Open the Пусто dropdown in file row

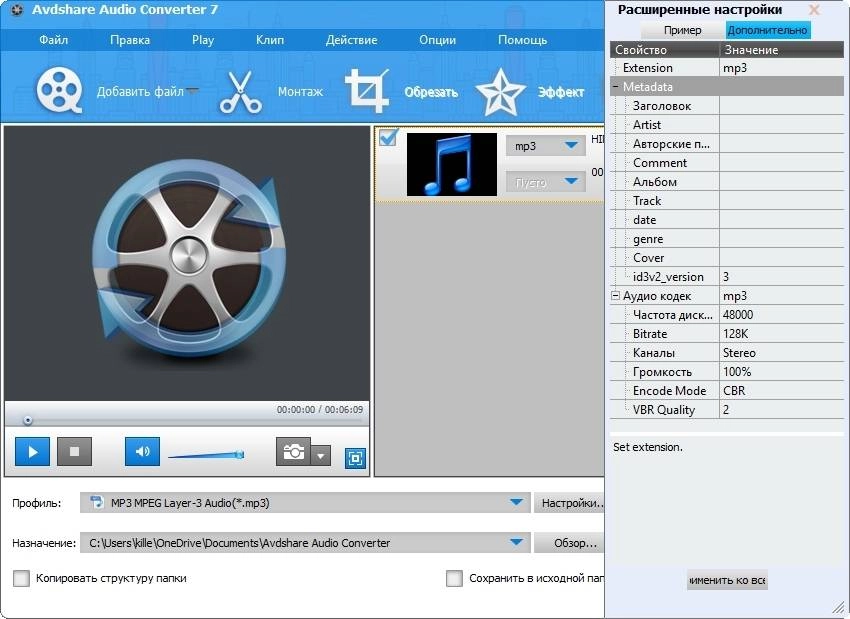click(x=545, y=182)
